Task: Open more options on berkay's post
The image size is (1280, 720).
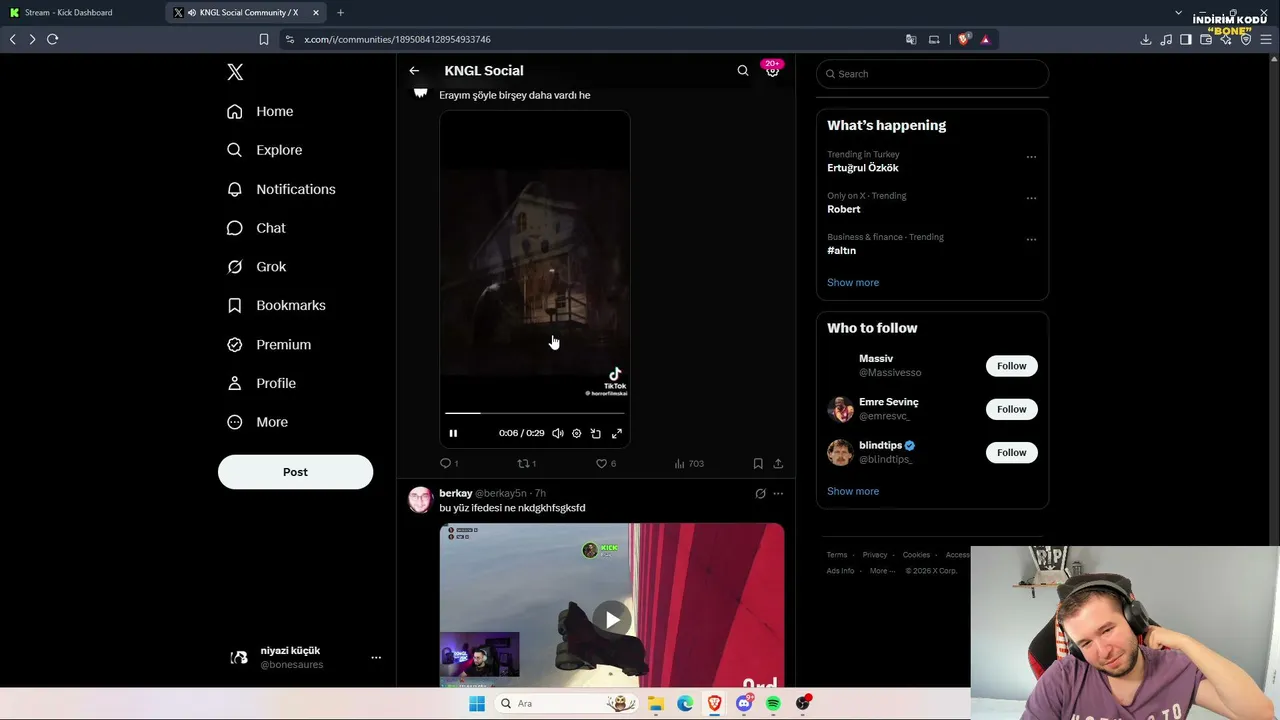Action: 778,493
